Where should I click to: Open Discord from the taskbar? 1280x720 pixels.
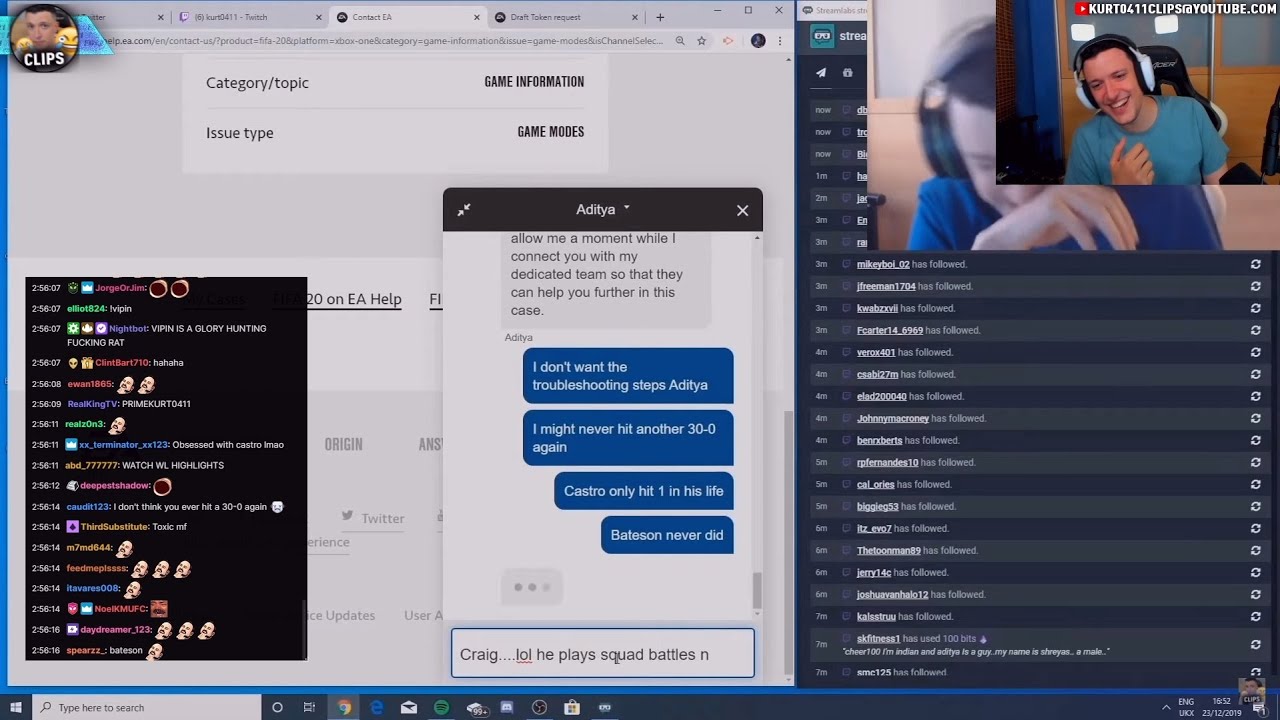[507, 707]
